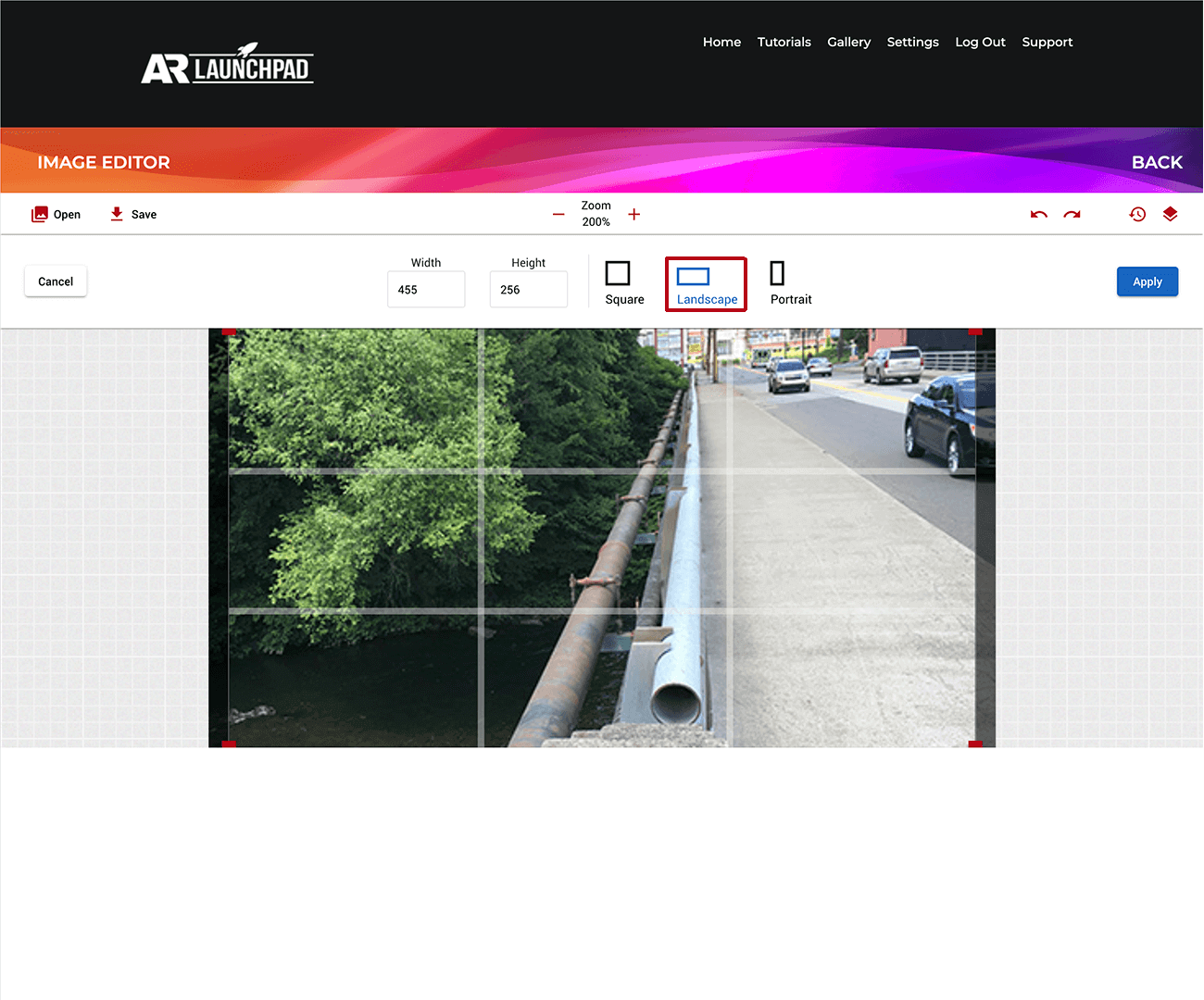
Task: Decrease zoom with the minus icon
Action: point(558,214)
